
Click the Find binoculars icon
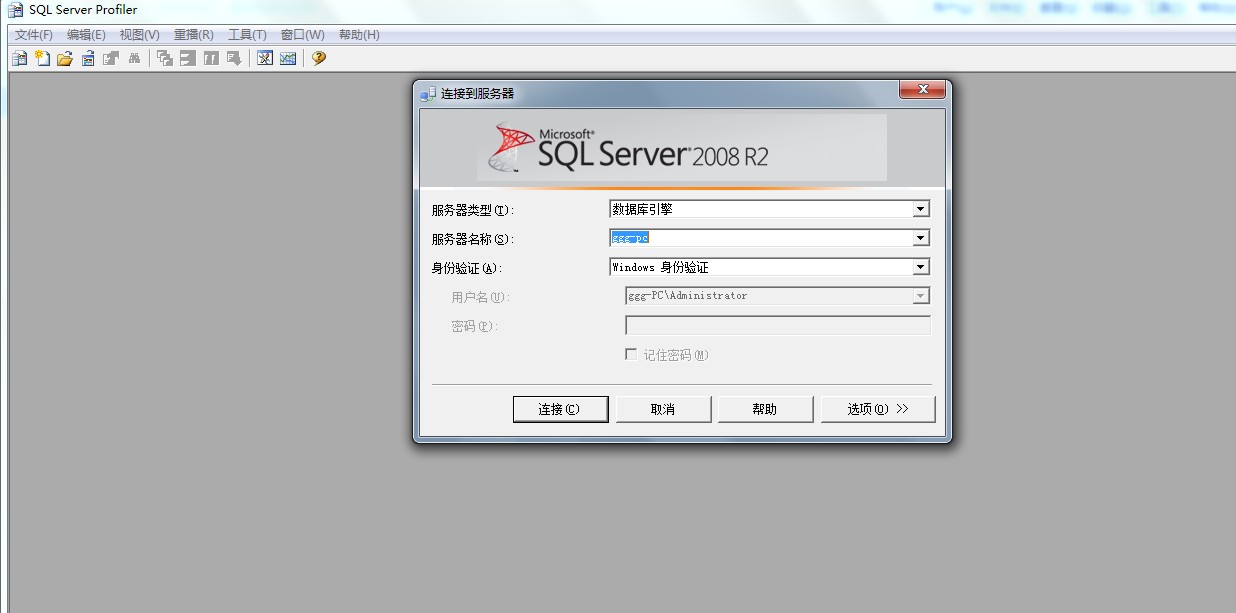click(134, 57)
